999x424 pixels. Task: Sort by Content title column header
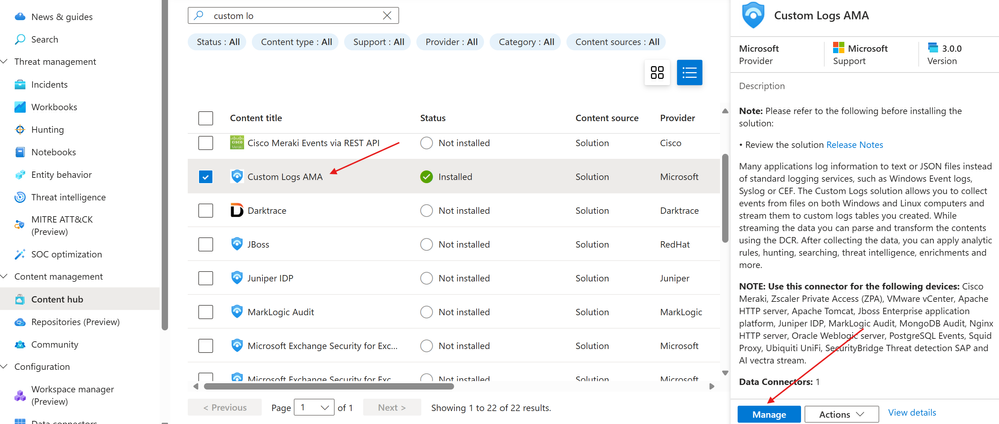(x=255, y=118)
